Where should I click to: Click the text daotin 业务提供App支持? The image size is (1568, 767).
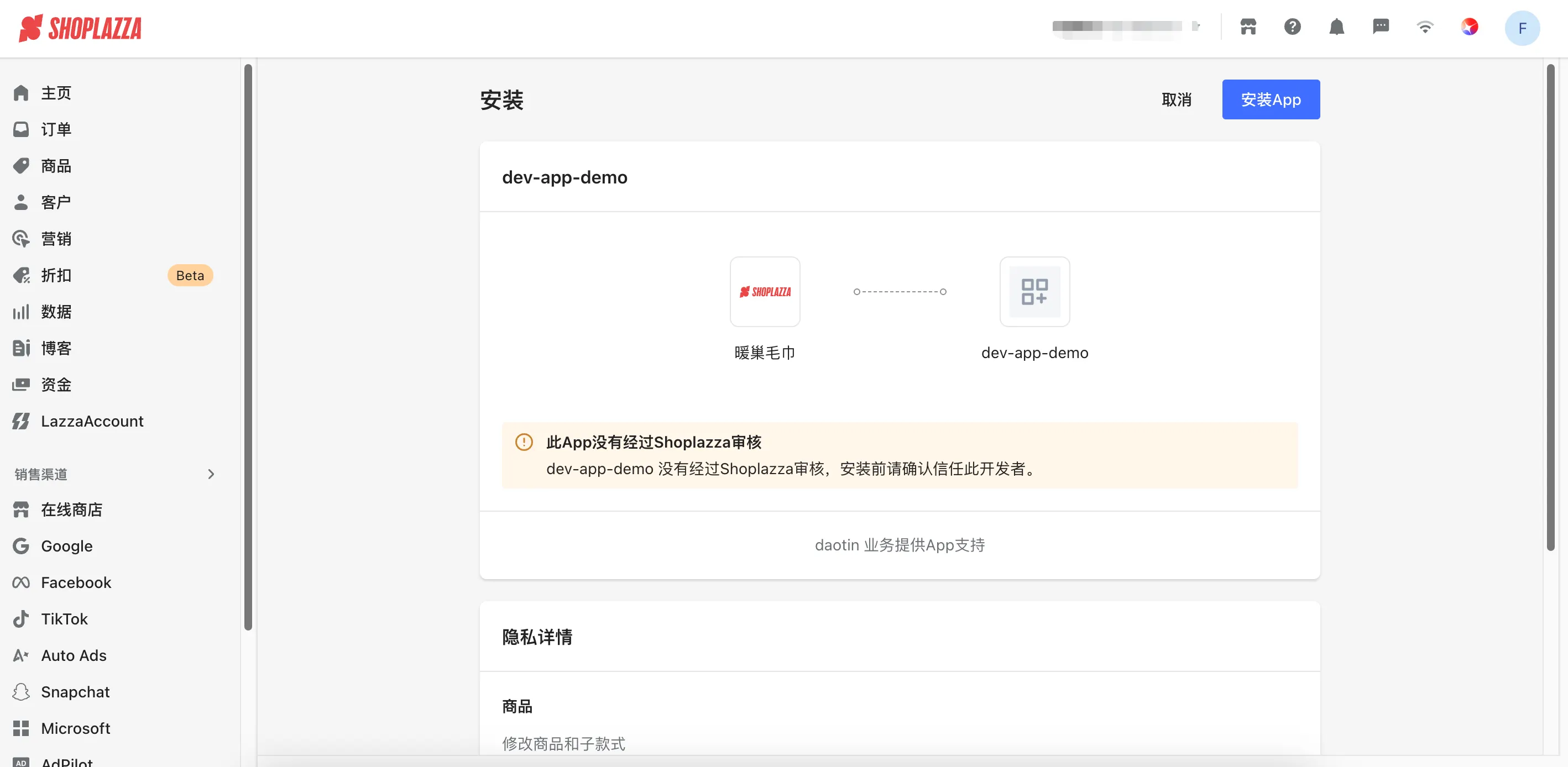[900, 545]
